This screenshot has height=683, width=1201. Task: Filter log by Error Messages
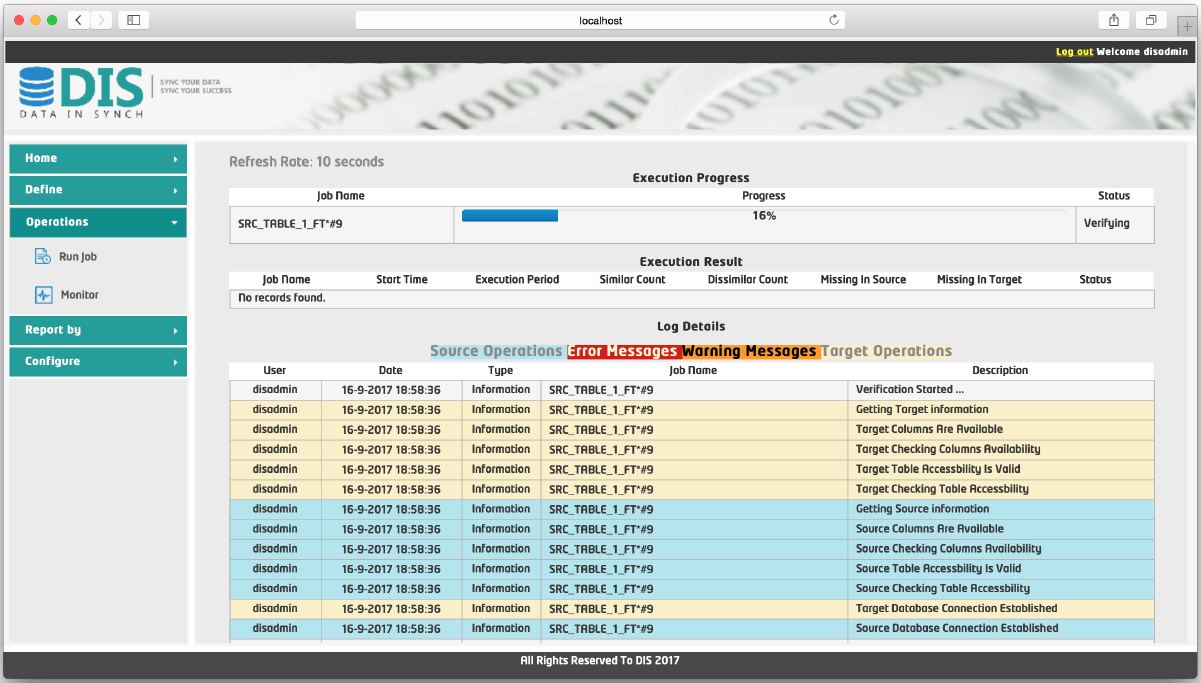[623, 351]
